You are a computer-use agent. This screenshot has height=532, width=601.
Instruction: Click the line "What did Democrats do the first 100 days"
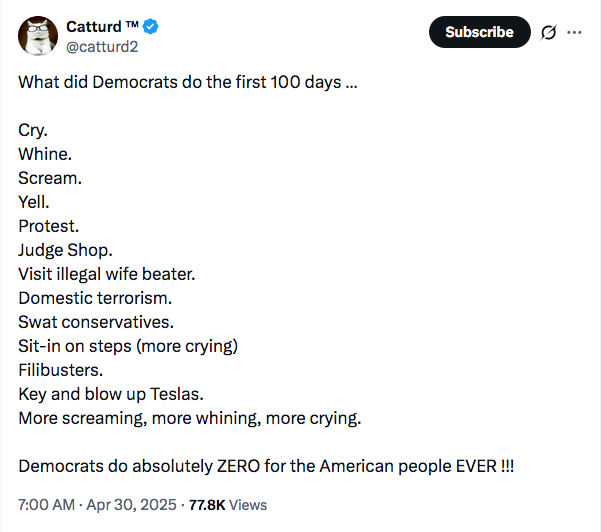(187, 82)
